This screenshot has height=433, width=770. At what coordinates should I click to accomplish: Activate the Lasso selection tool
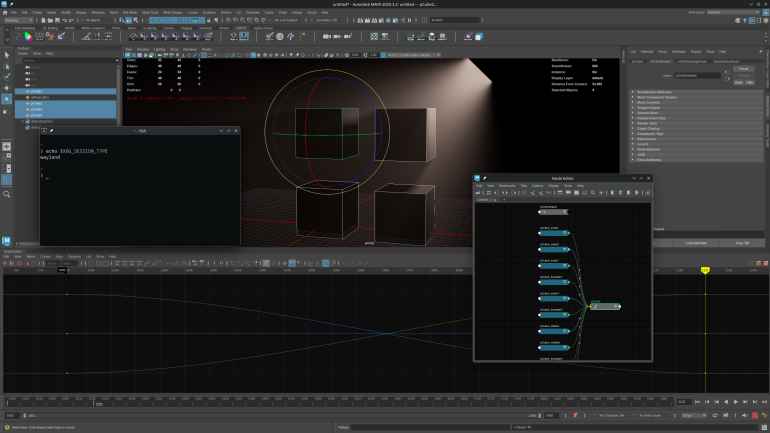[x=7, y=65]
